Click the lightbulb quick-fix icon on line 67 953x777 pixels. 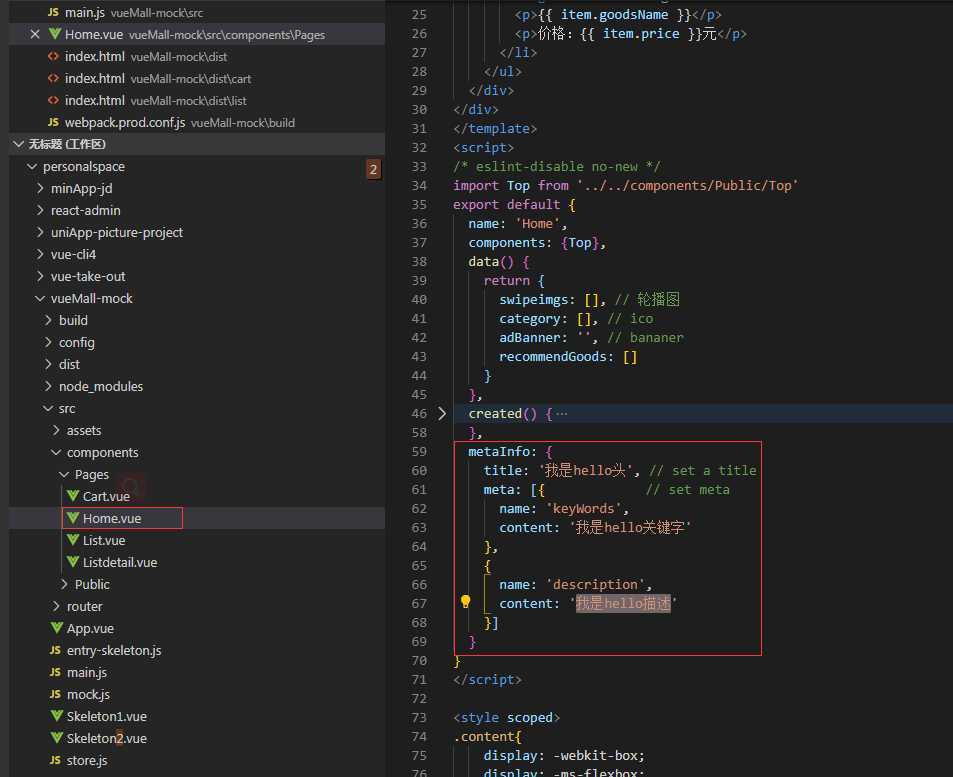tap(466, 602)
